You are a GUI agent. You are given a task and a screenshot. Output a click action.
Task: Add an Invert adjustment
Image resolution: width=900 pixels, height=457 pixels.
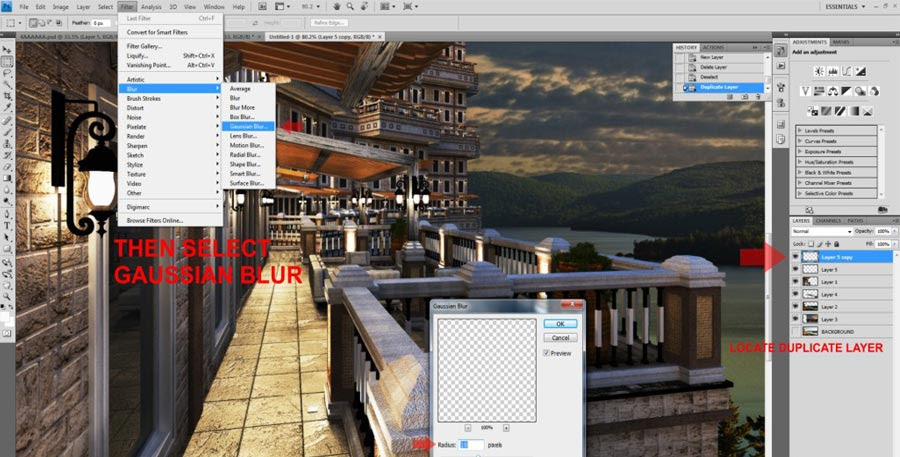click(x=813, y=111)
